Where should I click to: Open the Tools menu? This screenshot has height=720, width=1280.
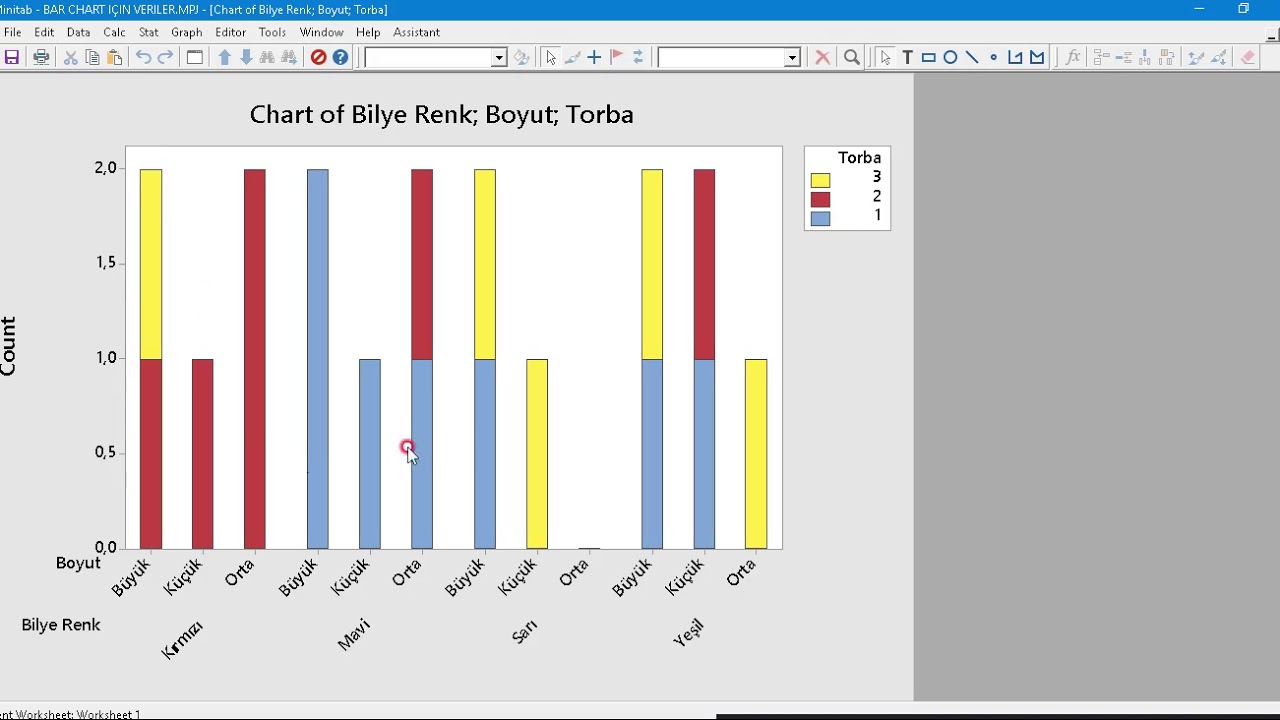tap(272, 32)
